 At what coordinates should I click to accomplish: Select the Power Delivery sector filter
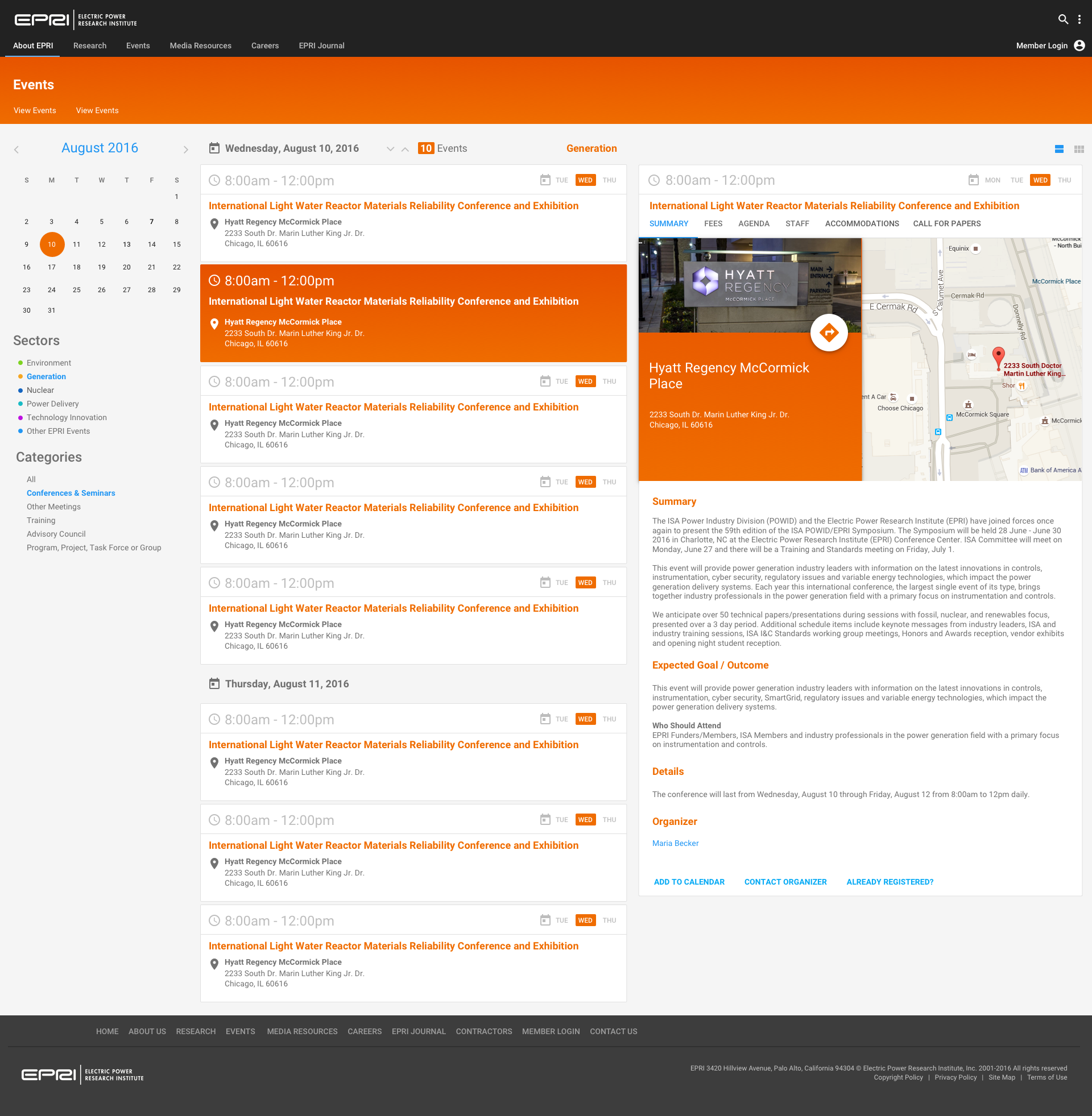[x=53, y=404]
